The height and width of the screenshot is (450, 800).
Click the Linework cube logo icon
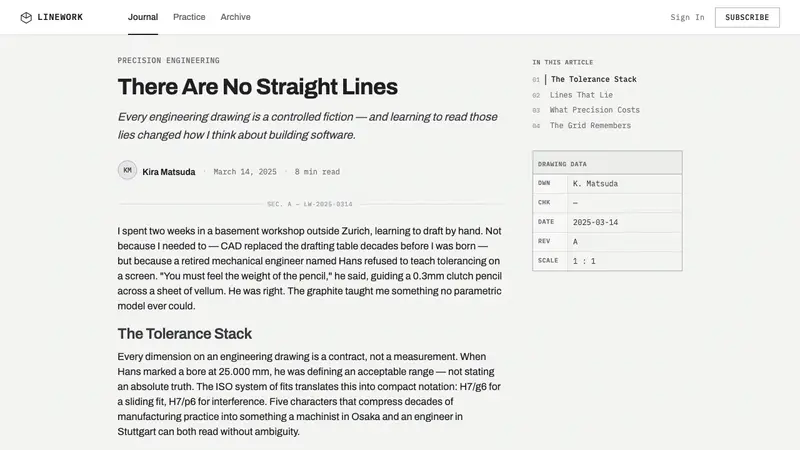26,18
